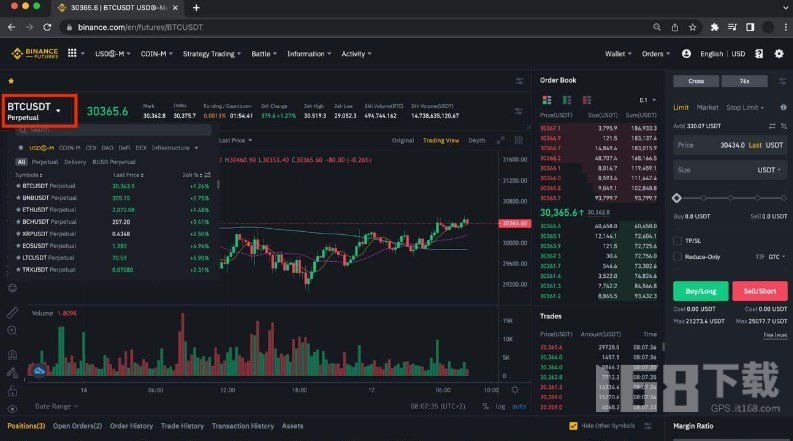Viewport: 793px width, 441px height.
Task: Open the settings gear in top navigation
Action: pyautogui.click(x=779, y=54)
